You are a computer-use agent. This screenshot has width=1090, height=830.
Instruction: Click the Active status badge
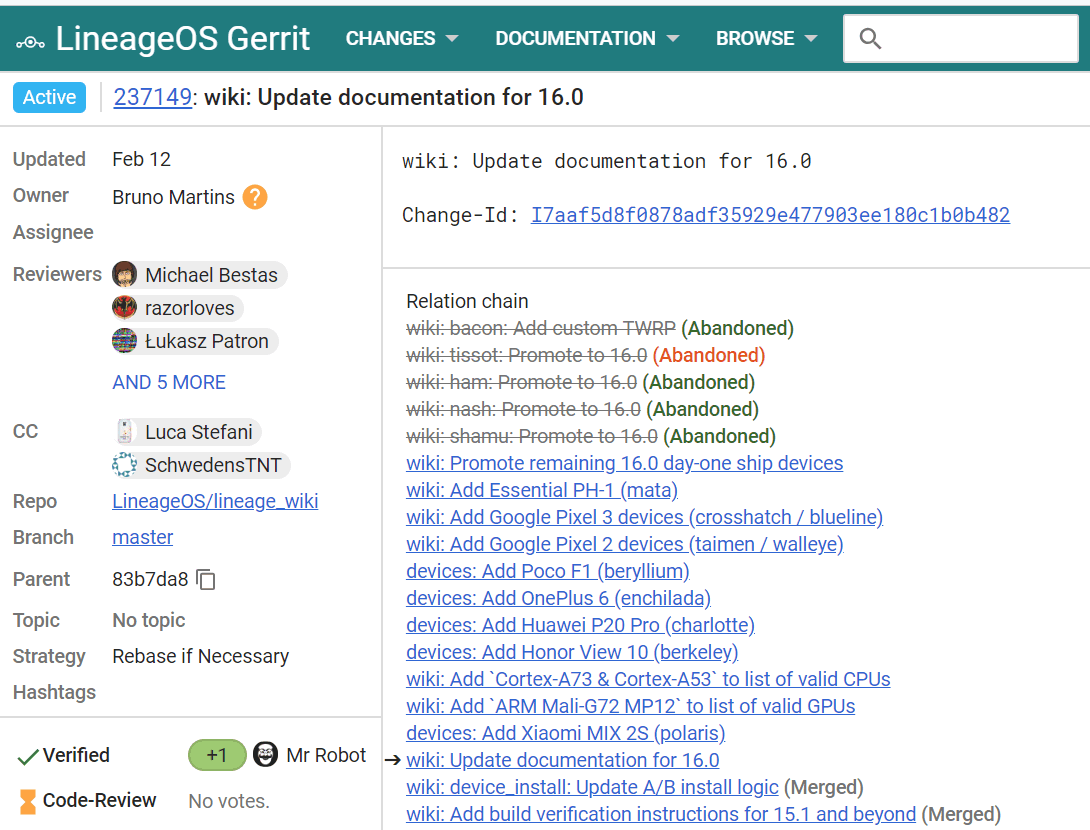(x=49, y=97)
